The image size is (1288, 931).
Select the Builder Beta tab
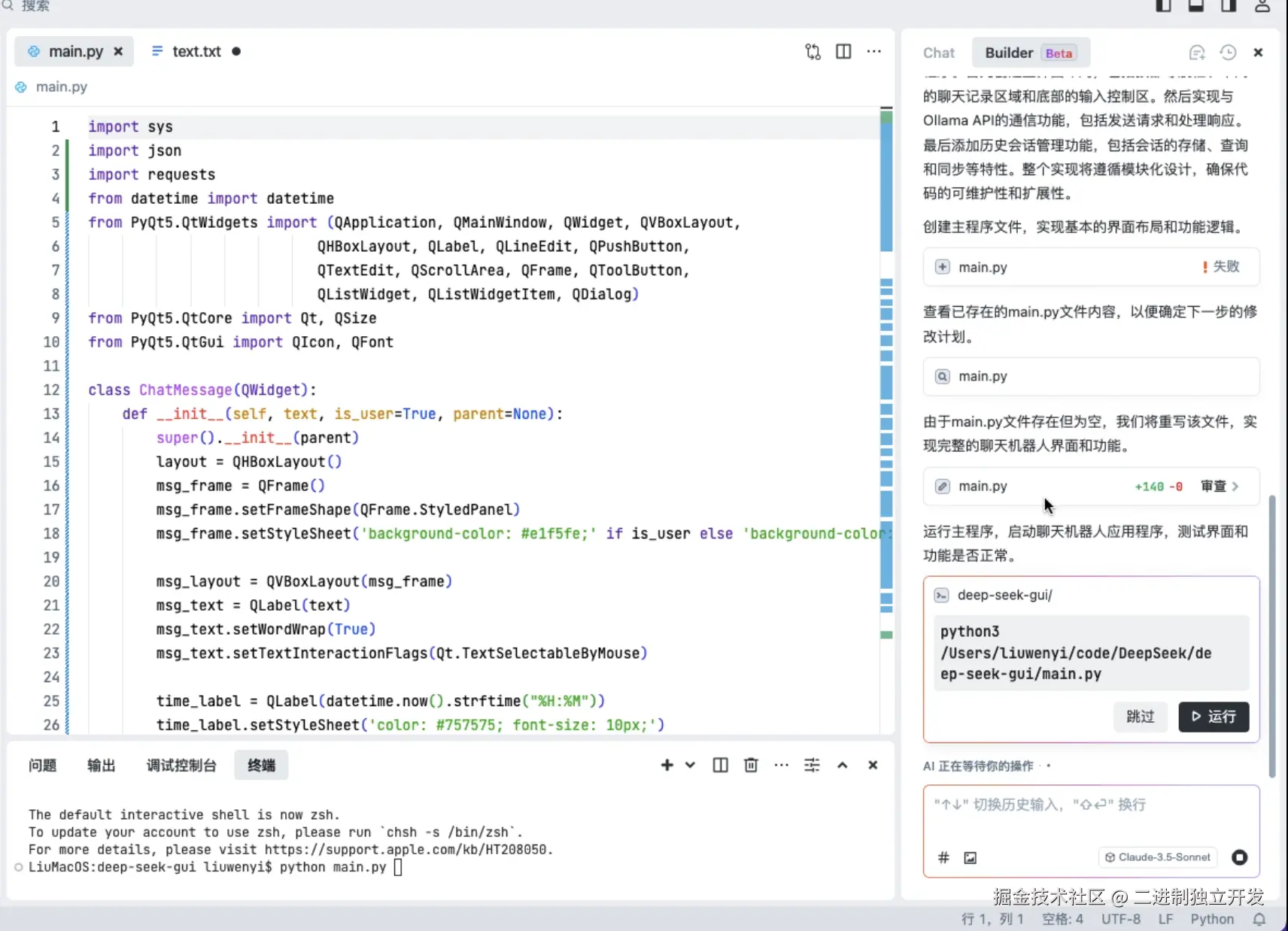click(x=1031, y=53)
